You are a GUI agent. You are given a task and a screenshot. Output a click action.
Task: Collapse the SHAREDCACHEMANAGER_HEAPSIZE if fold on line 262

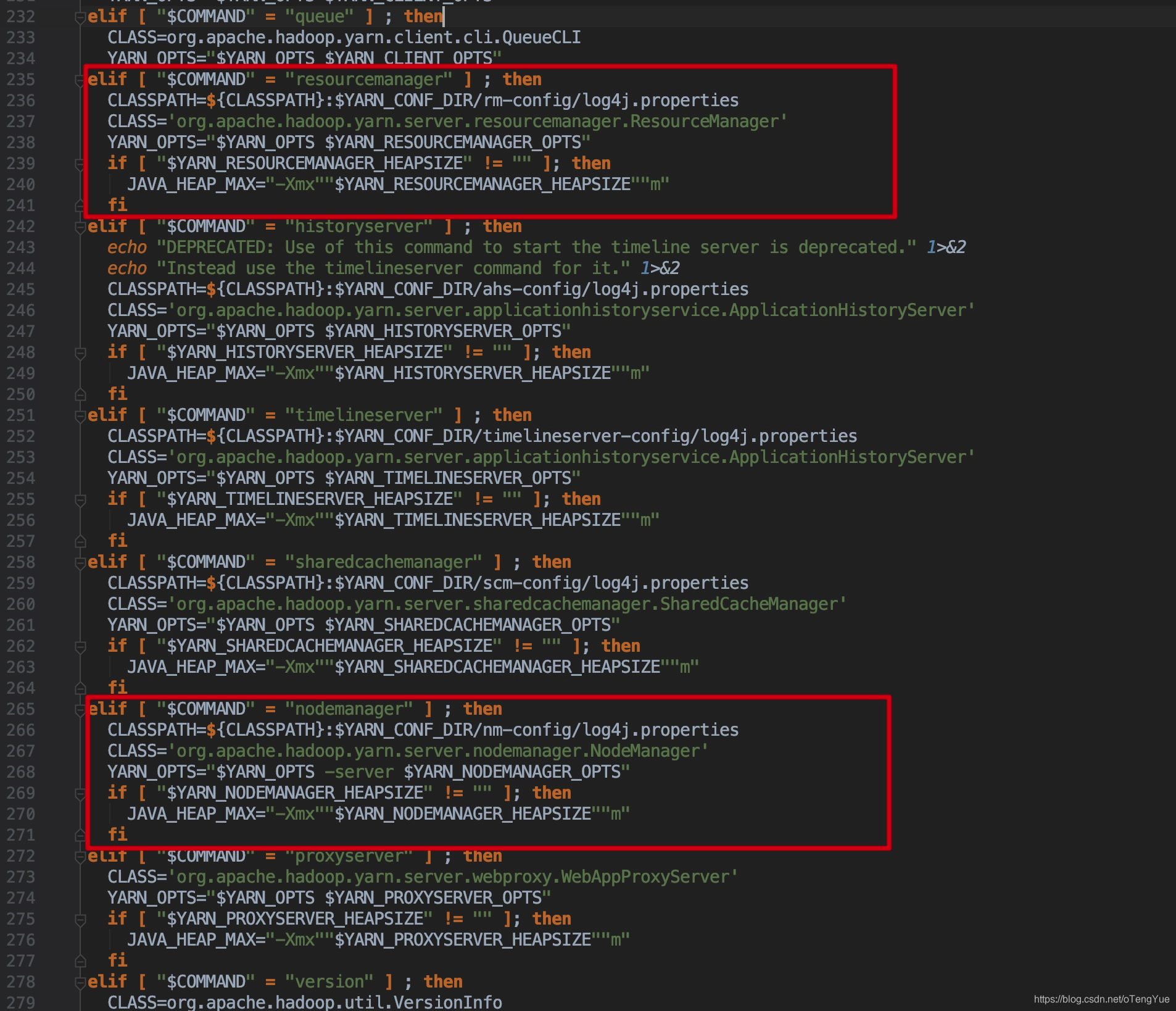click(x=80, y=647)
